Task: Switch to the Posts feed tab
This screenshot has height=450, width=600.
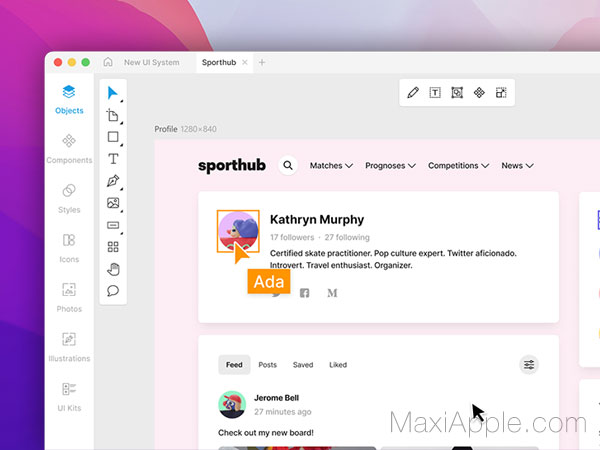Action: [x=267, y=365]
